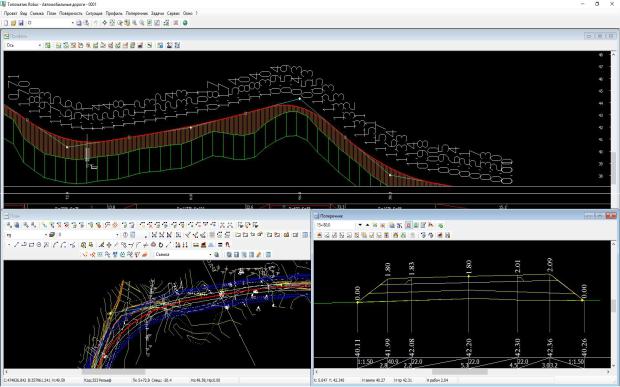Click the Open folder icon in main toolbar
Image resolution: width=620 pixels, height=387 pixels.
pyautogui.click(x=13, y=23)
